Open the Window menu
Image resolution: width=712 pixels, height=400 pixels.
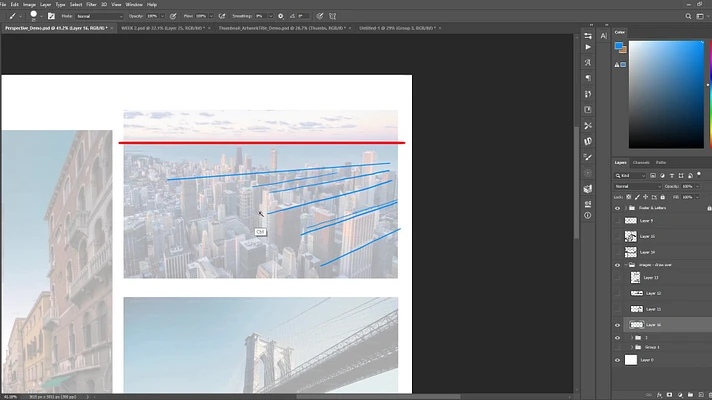(x=134, y=5)
